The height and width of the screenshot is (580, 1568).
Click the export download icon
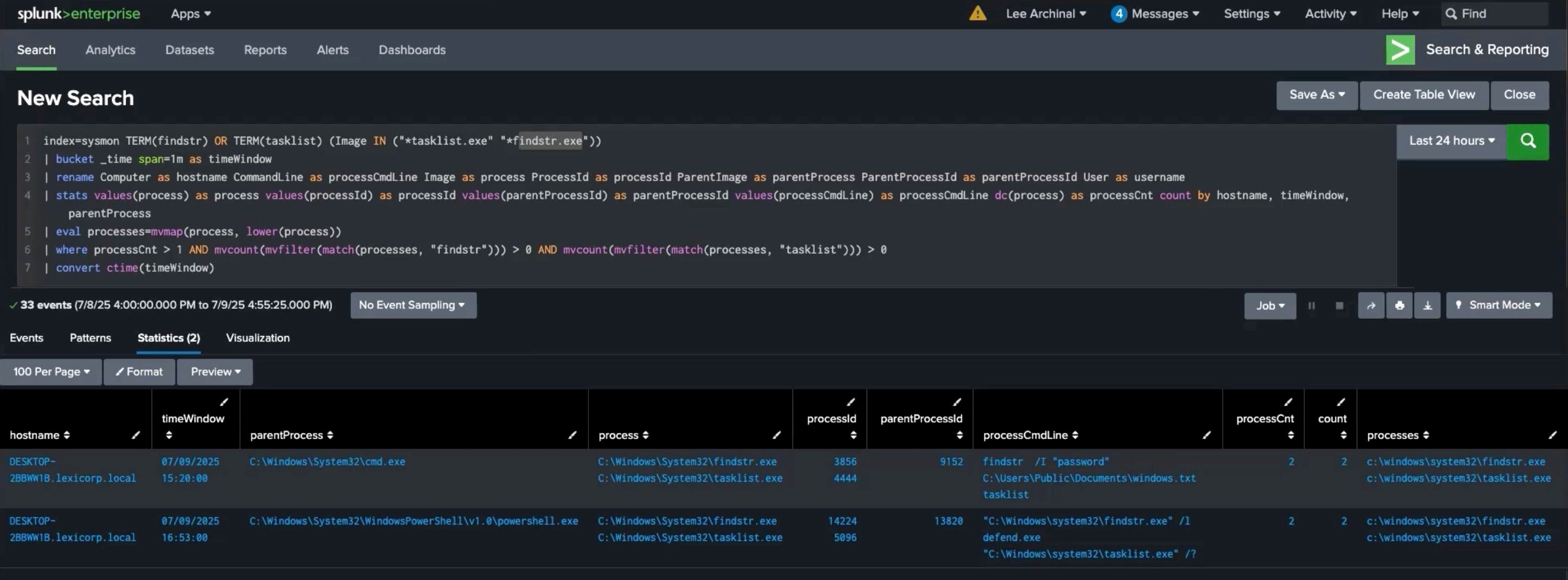[1427, 306]
